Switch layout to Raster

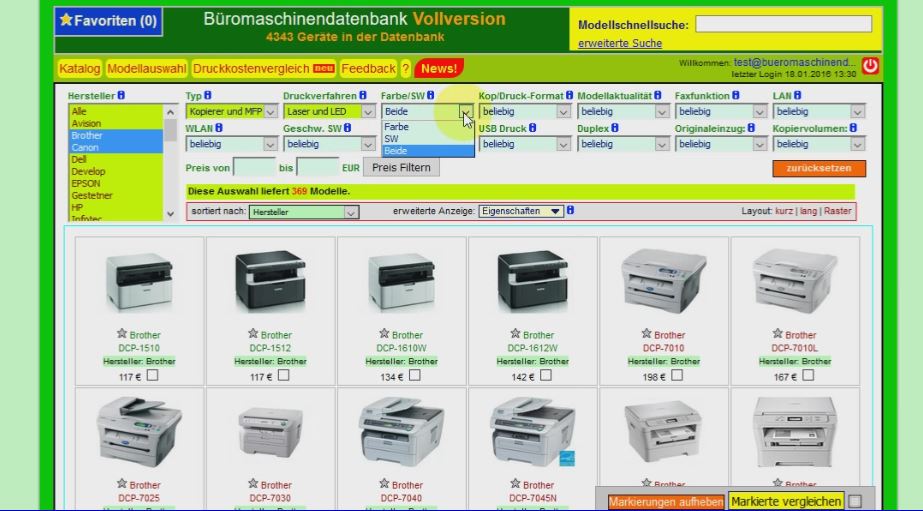[x=838, y=211]
